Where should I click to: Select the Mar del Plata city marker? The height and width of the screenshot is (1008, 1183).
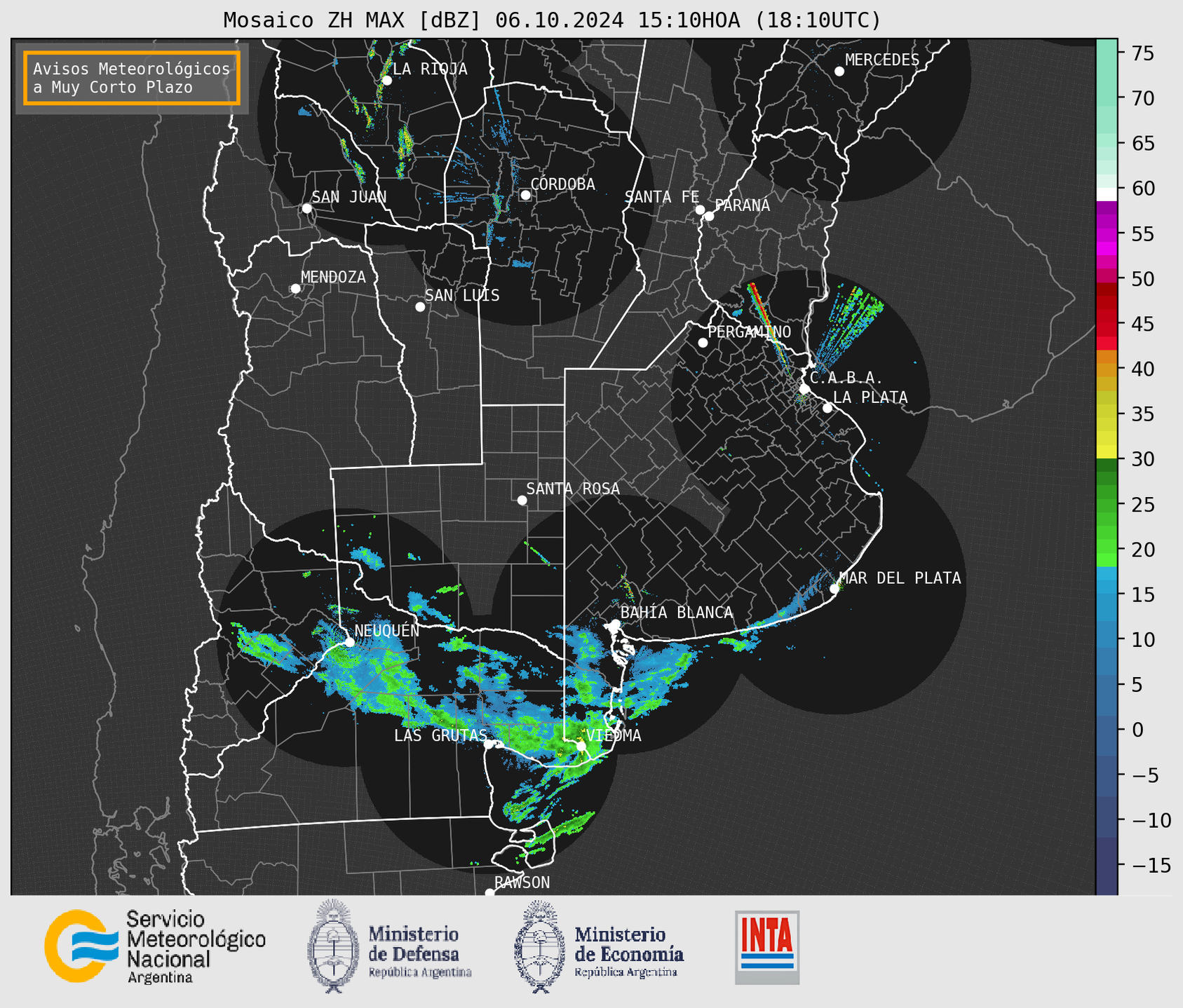tap(834, 589)
